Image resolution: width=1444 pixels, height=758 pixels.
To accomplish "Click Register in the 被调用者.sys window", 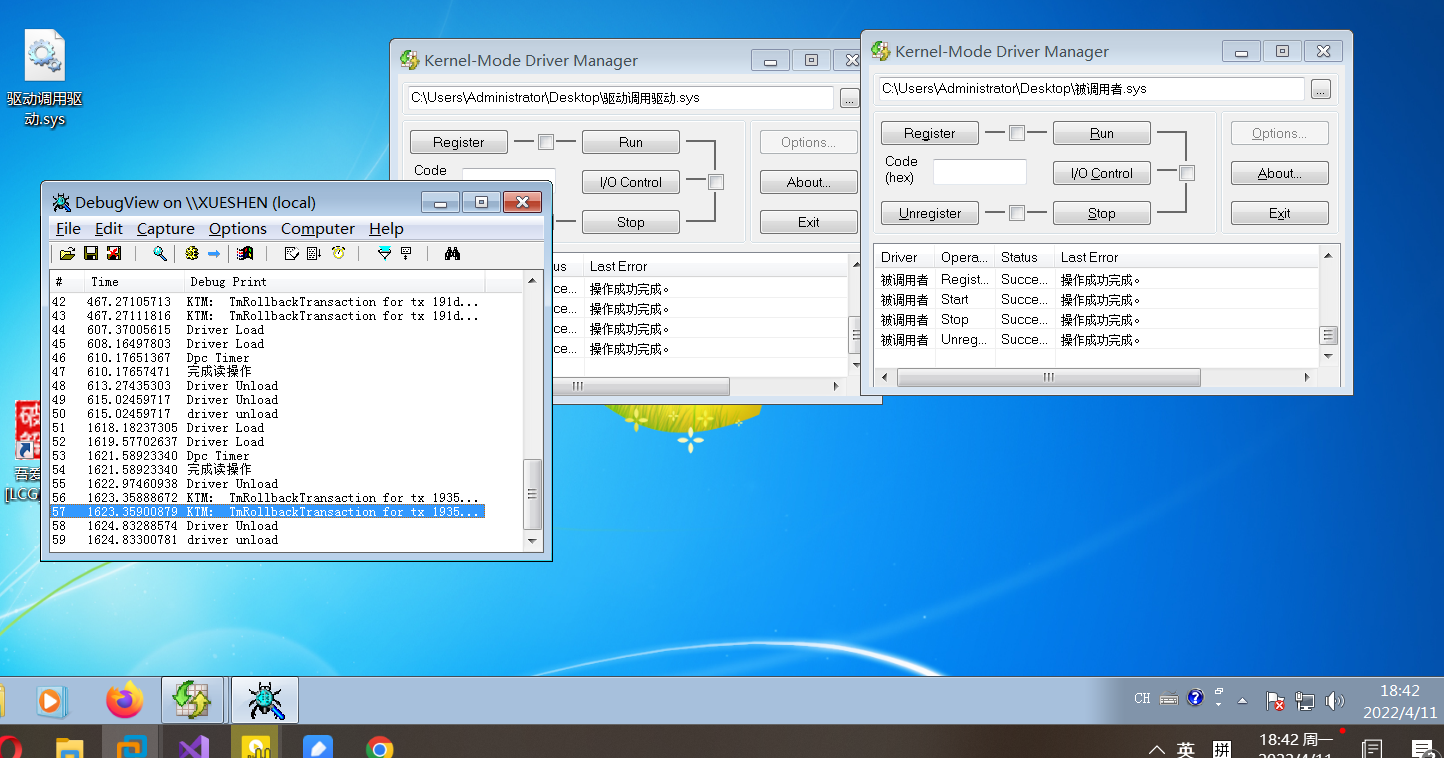I will pos(930,133).
